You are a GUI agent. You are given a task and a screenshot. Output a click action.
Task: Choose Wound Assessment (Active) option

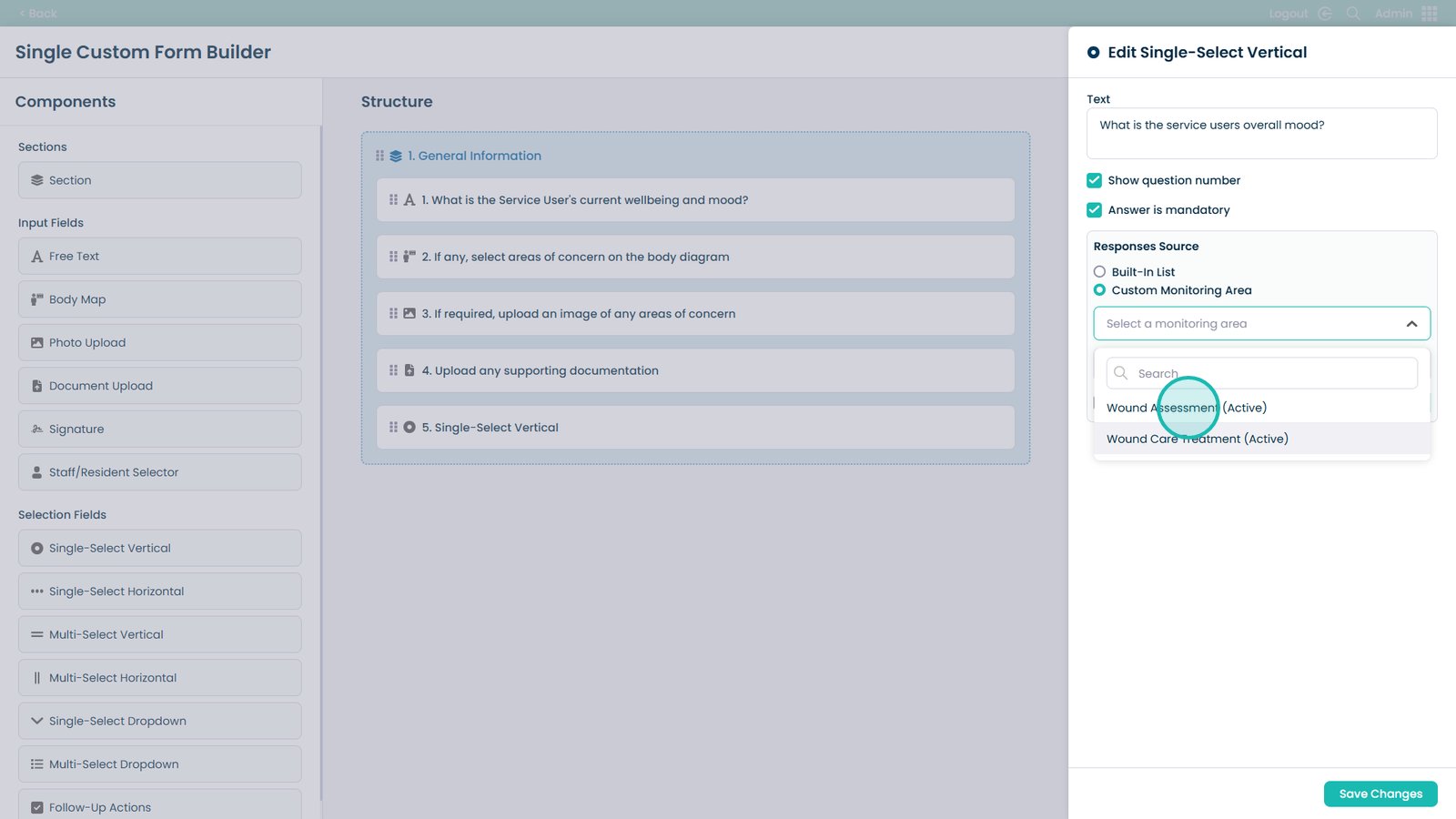point(1186,408)
